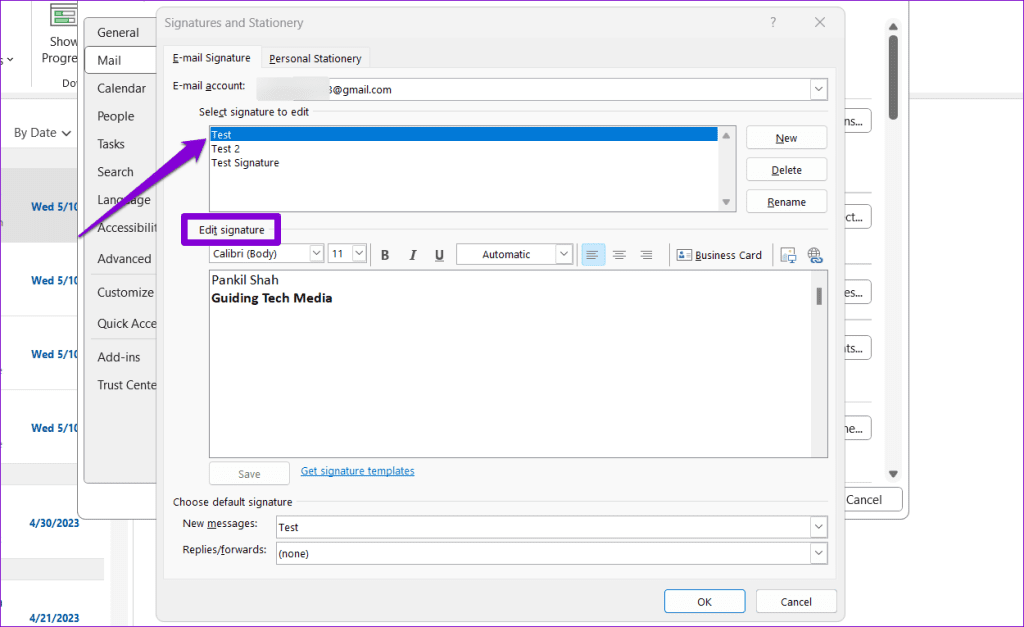The height and width of the screenshot is (627, 1024).
Task: Open Add-ins category in Outlook Options
Action: pyautogui.click(x=119, y=357)
